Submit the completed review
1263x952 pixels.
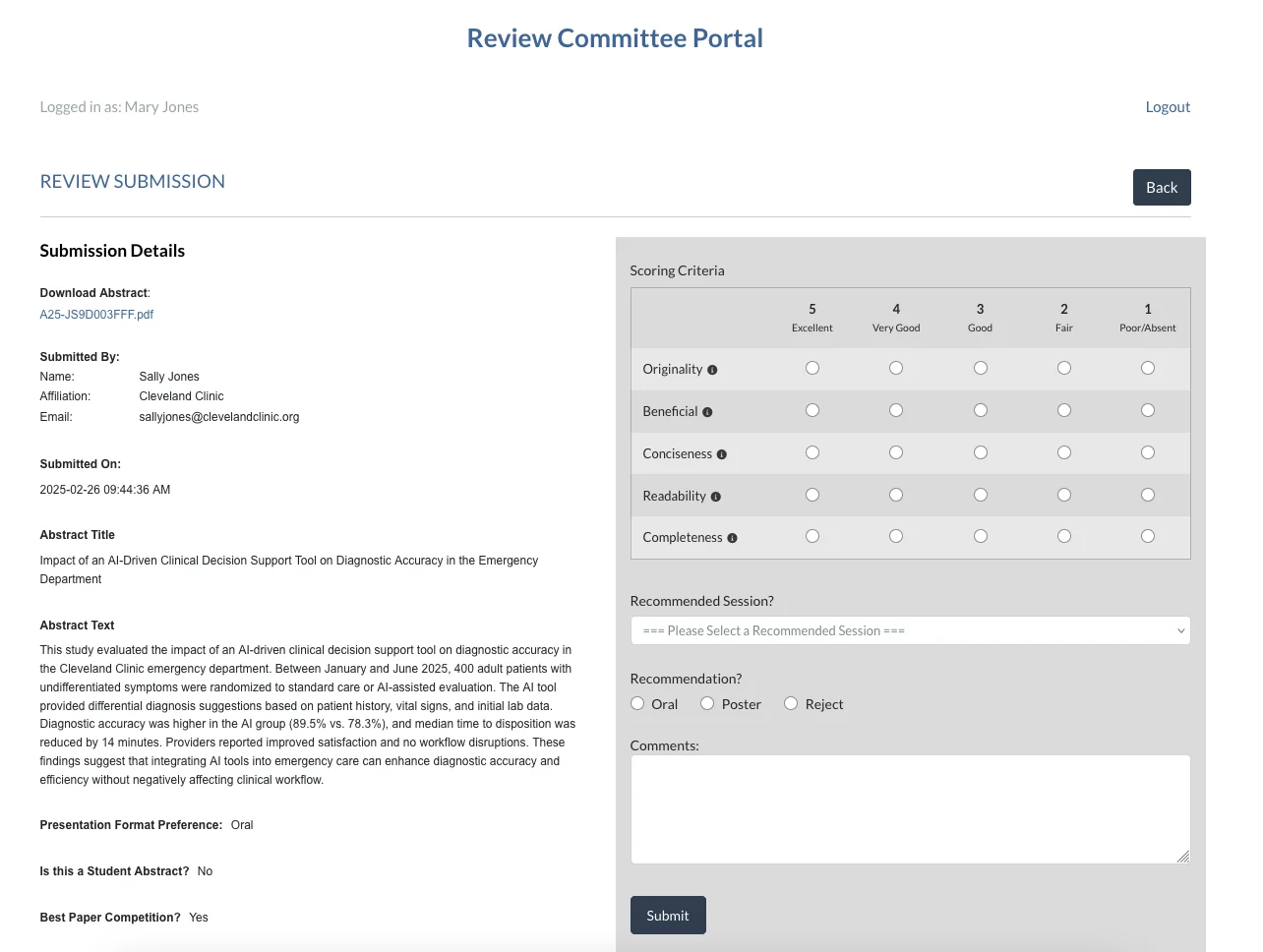[x=668, y=915]
